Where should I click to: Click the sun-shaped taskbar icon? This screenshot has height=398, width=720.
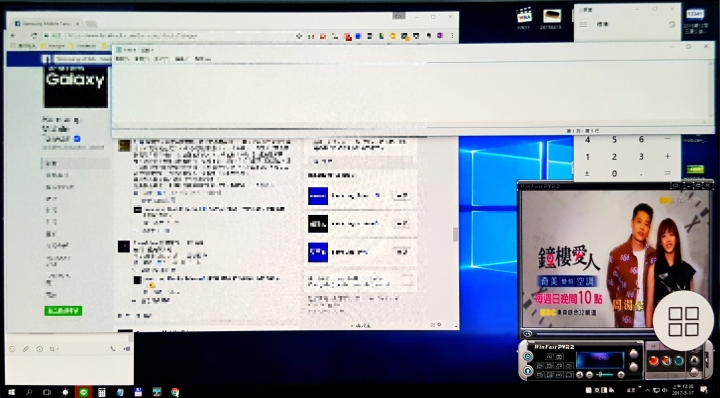(65, 392)
